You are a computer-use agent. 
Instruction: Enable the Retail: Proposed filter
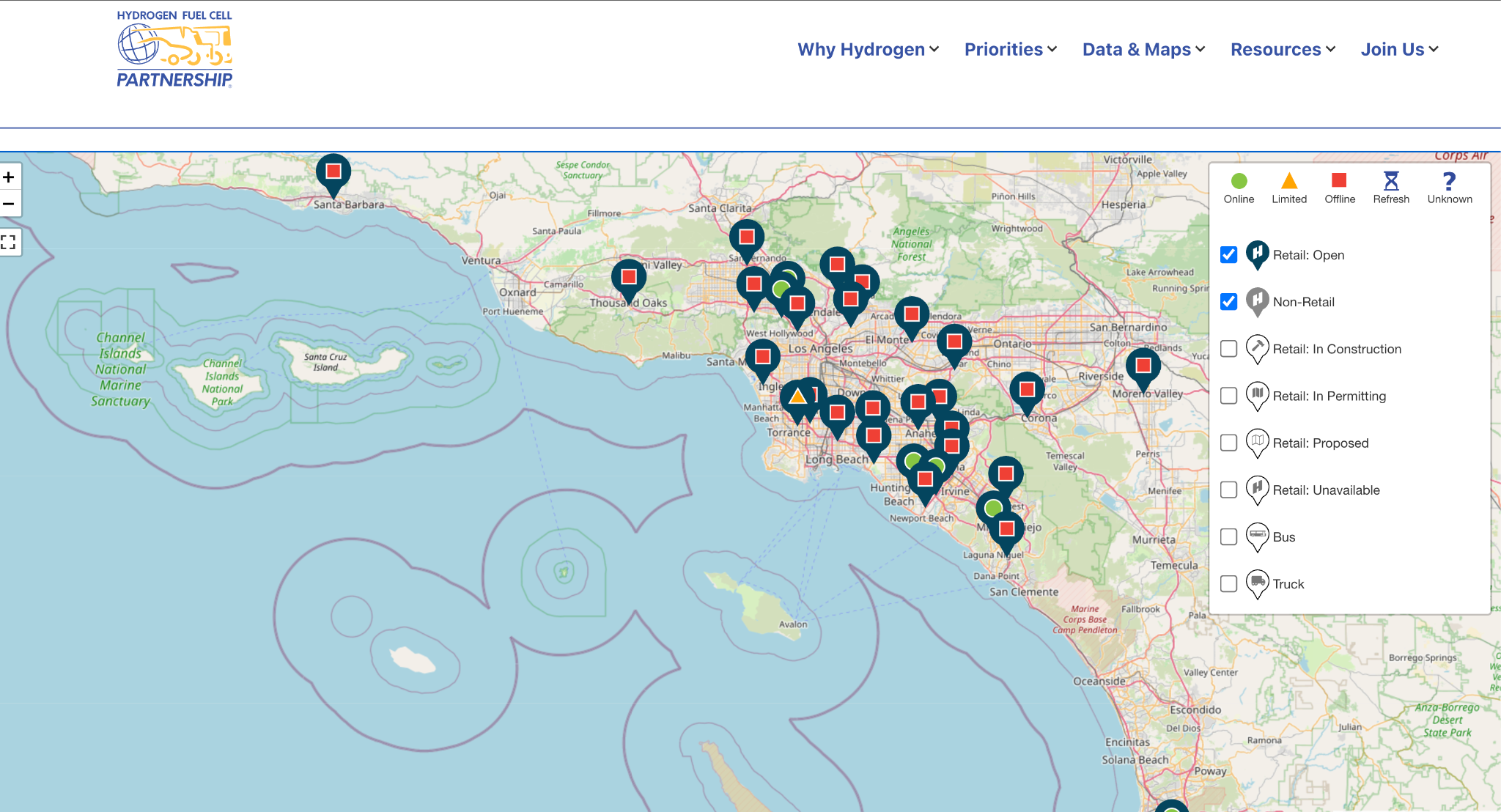pyautogui.click(x=1228, y=443)
